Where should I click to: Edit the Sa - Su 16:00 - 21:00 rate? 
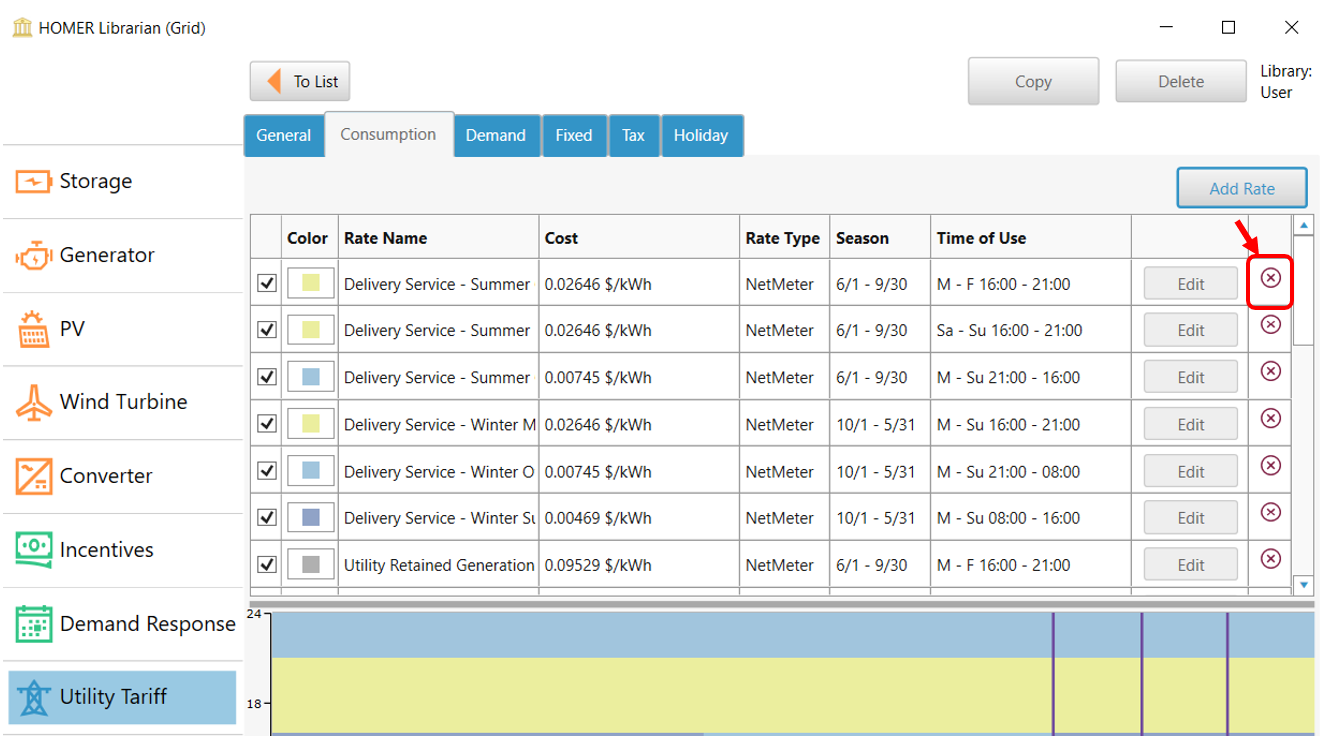[1191, 330]
